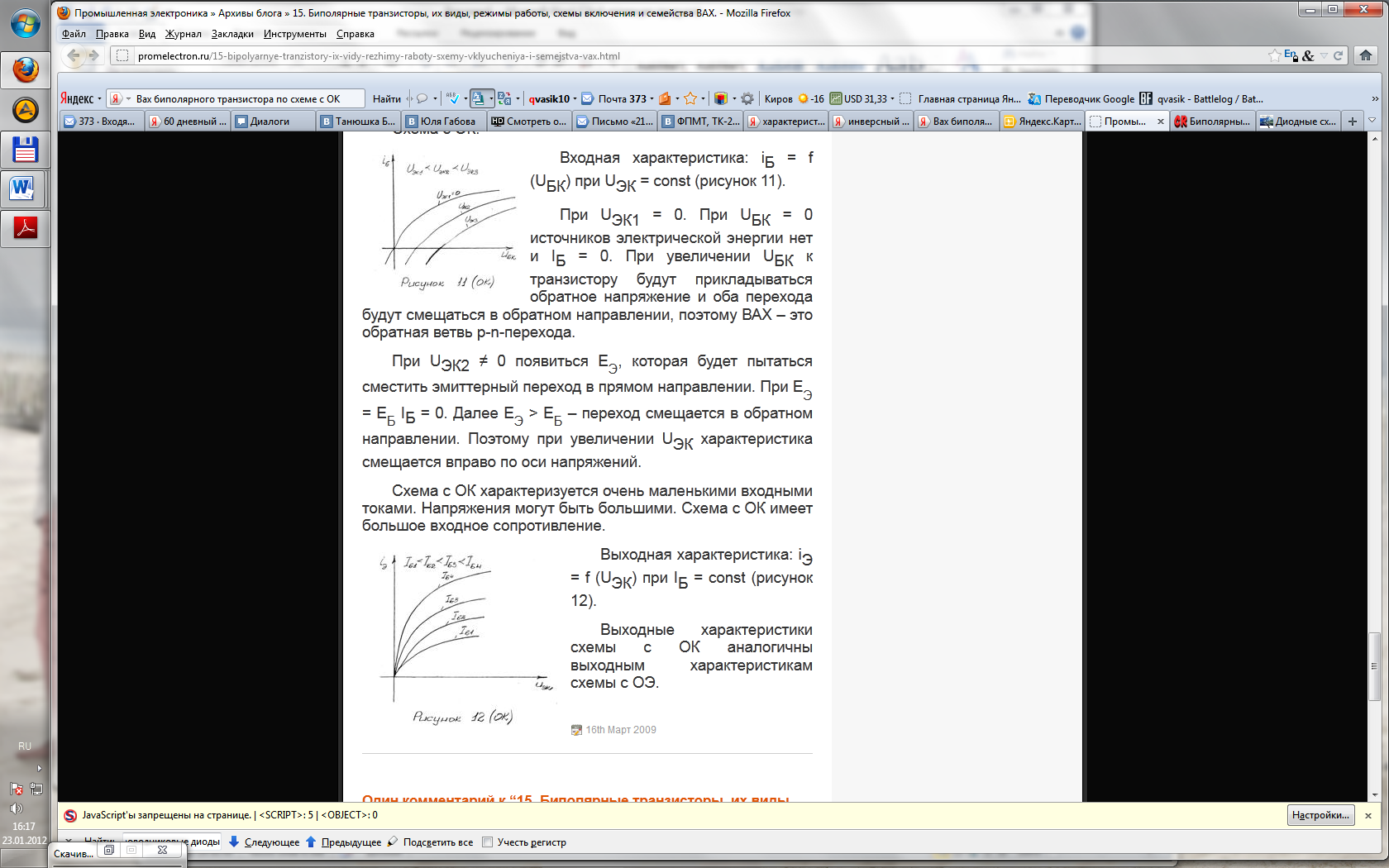Open the Правка menu
1389x868 pixels.
tap(112, 34)
